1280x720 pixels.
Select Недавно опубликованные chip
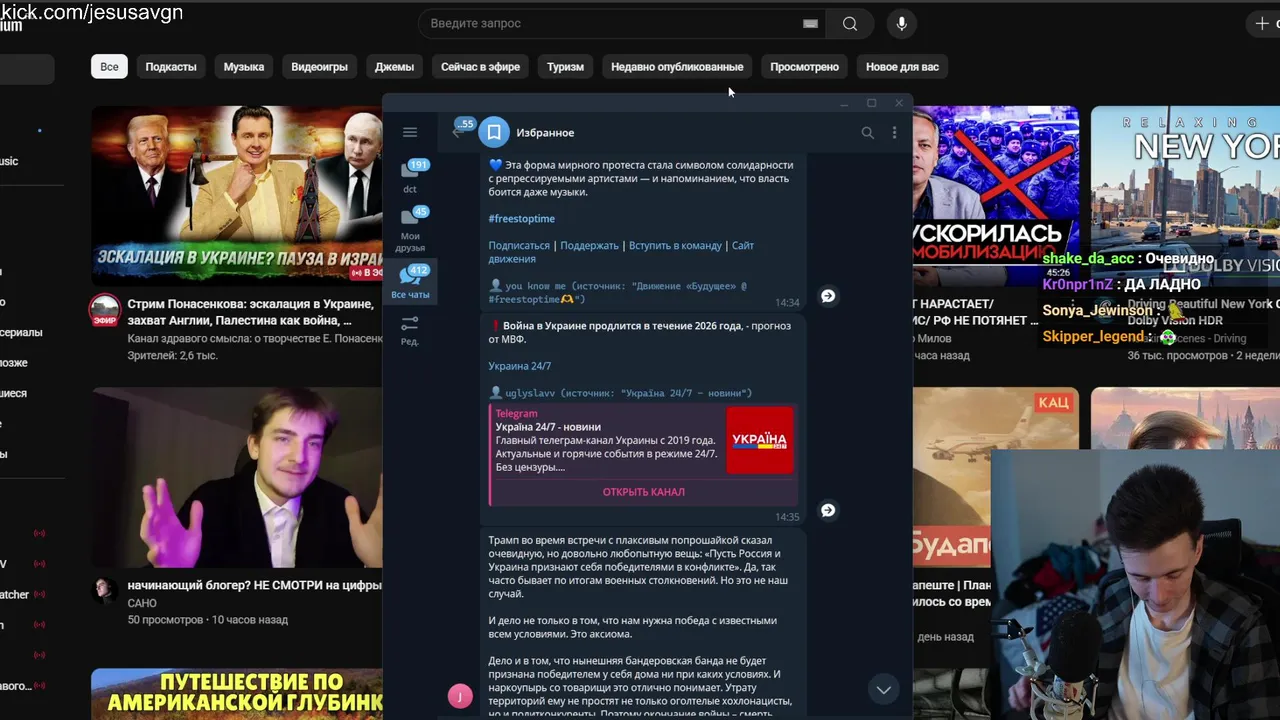pyautogui.click(x=677, y=67)
